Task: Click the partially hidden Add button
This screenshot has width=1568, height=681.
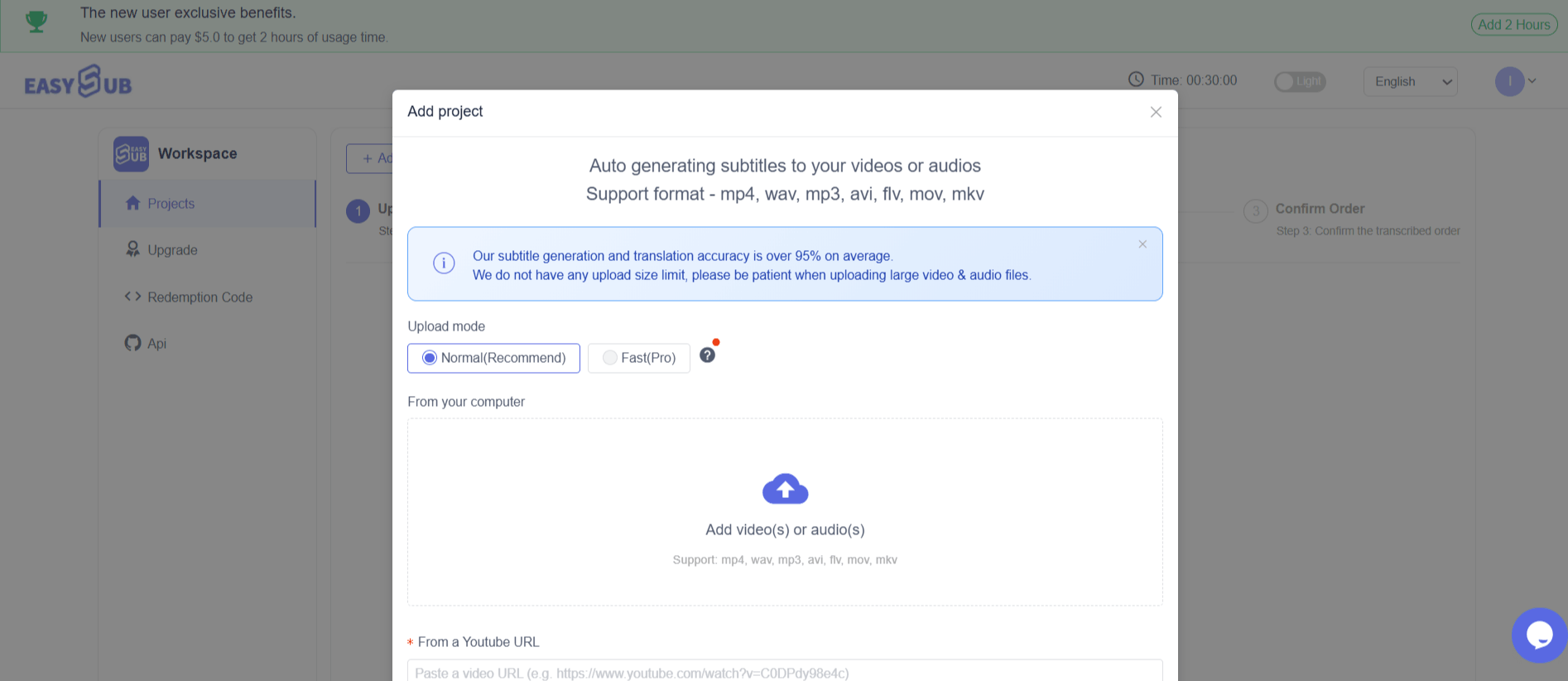Action: 370,158
